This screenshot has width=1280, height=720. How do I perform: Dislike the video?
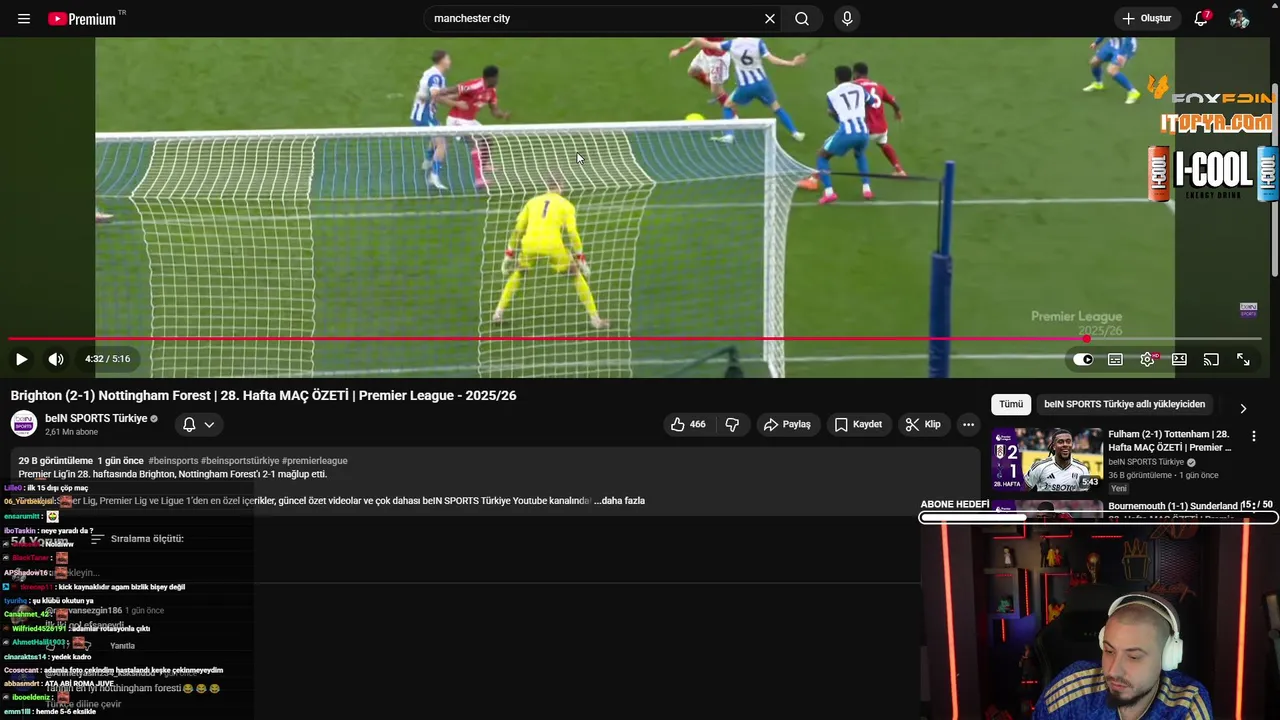(x=732, y=425)
